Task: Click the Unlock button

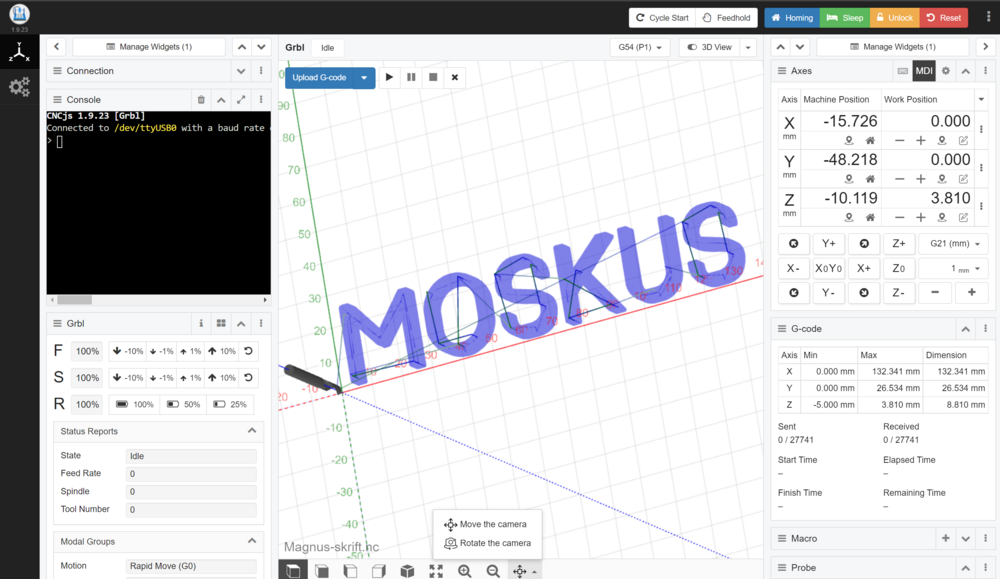Action: click(x=893, y=18)
